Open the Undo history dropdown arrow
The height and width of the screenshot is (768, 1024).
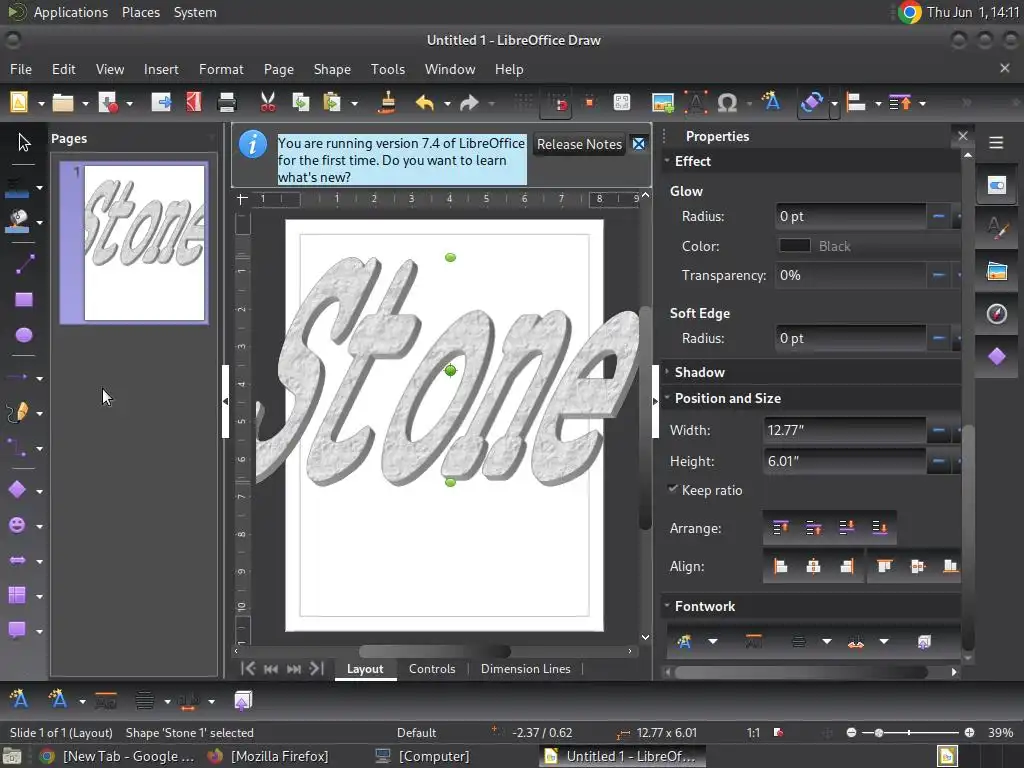(447, 103)
